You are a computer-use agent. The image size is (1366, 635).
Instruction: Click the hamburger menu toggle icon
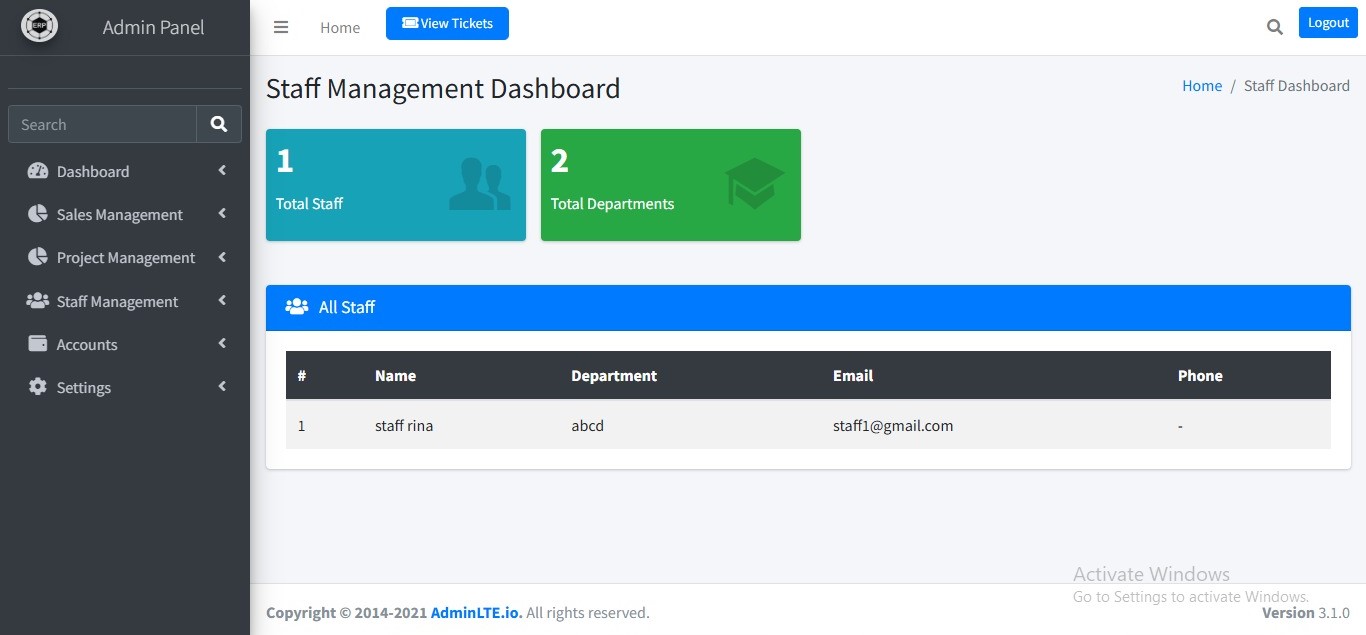[281, 28]
